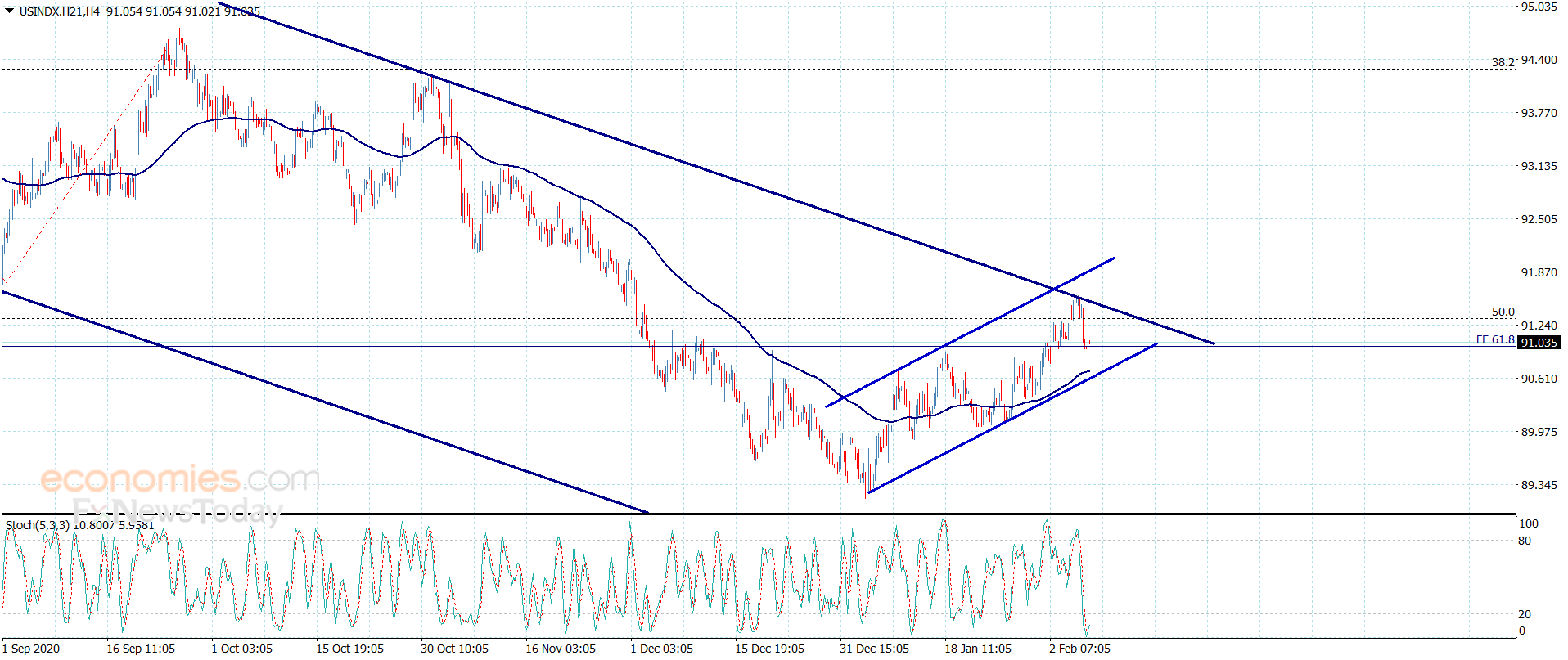Screen dimensions: 1568x660
Task: Select the 95.035 price axis label
Action: [1539, 7]
